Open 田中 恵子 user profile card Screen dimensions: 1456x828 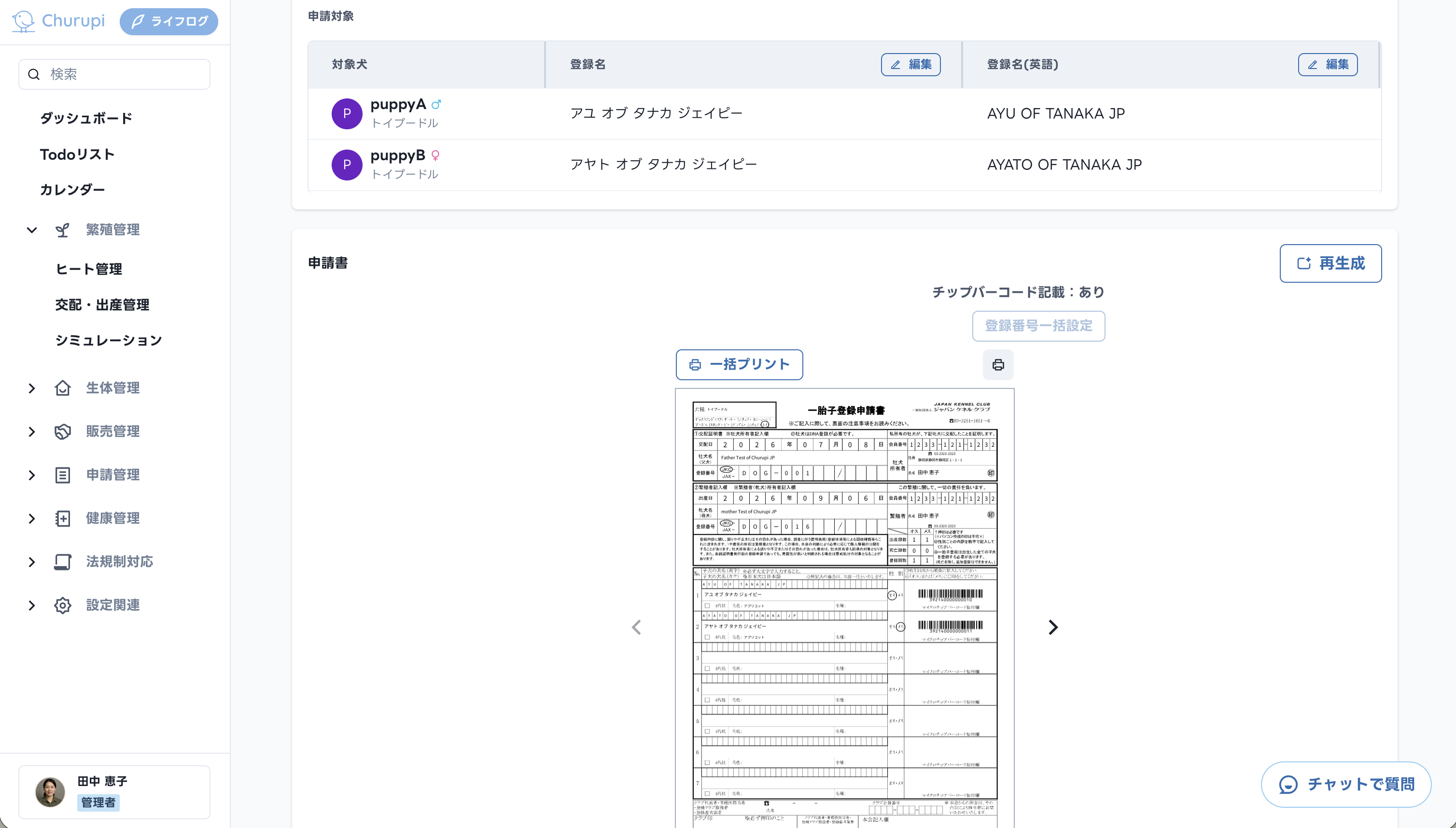pyautogui.click(x=114, y=792)
